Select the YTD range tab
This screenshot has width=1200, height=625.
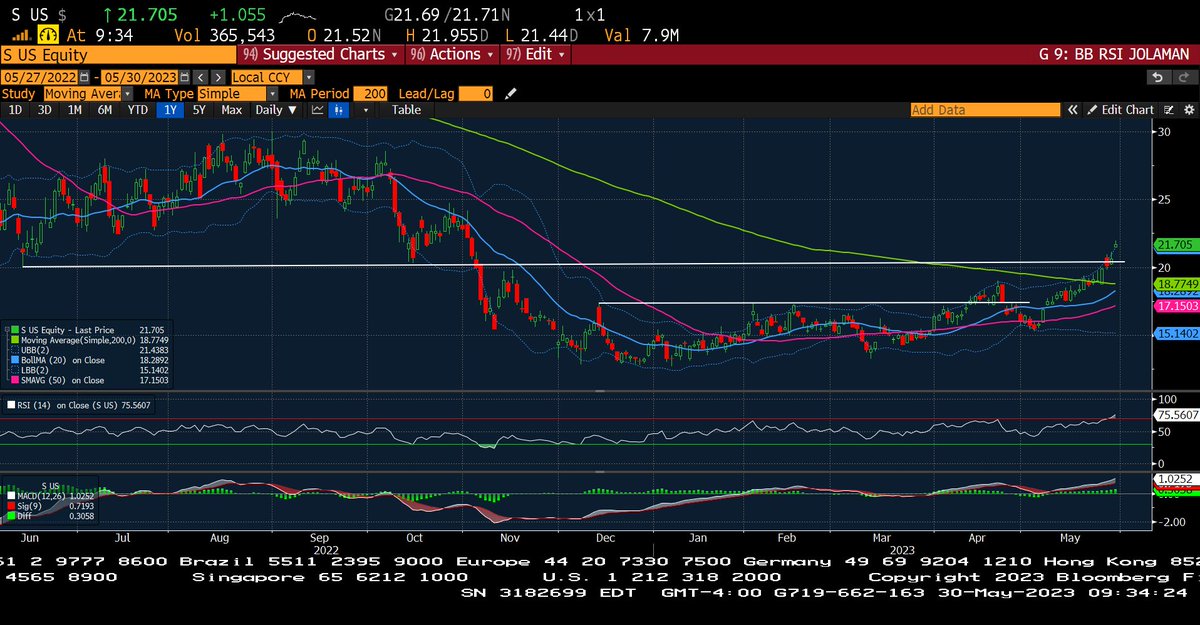pos(138,110)
